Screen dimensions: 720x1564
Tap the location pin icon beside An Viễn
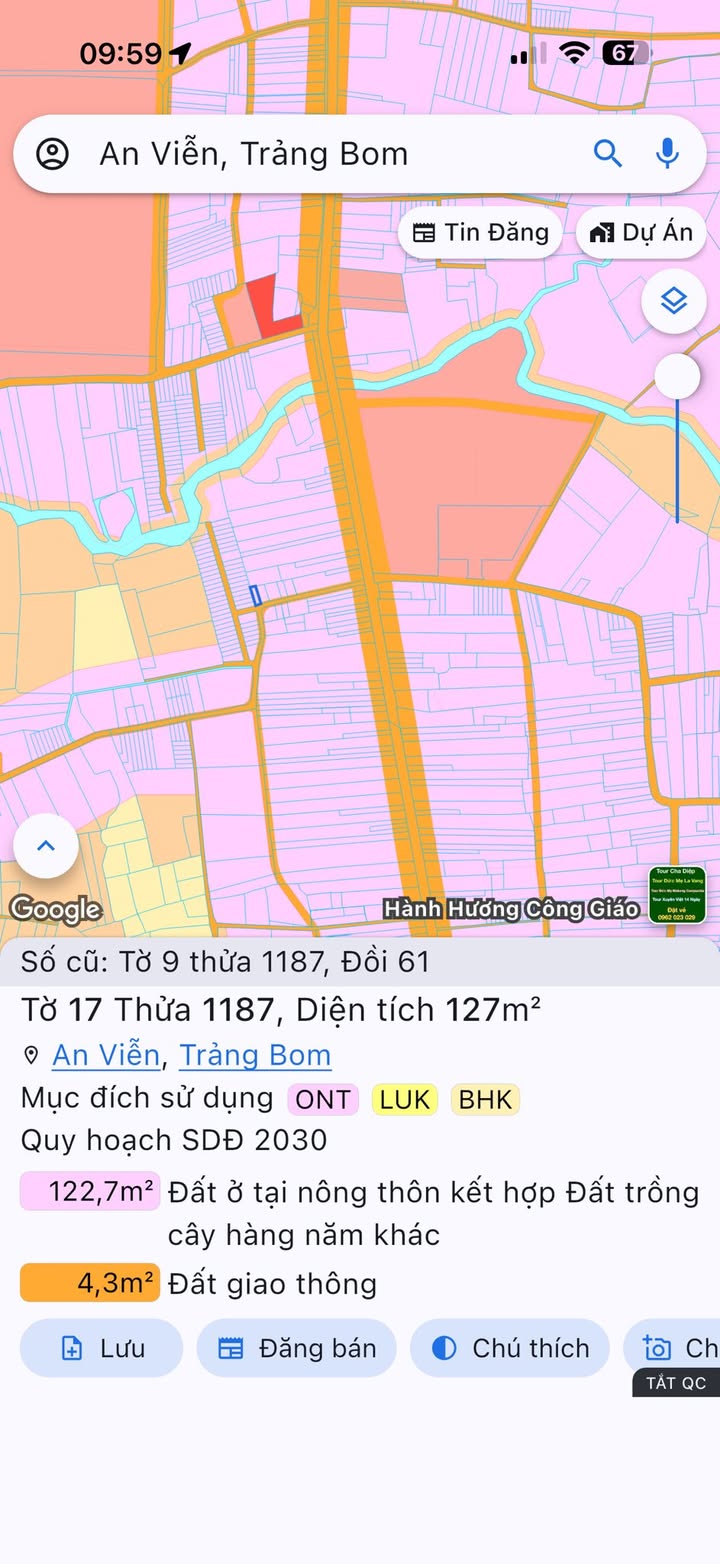click(x=31, y=1056)
